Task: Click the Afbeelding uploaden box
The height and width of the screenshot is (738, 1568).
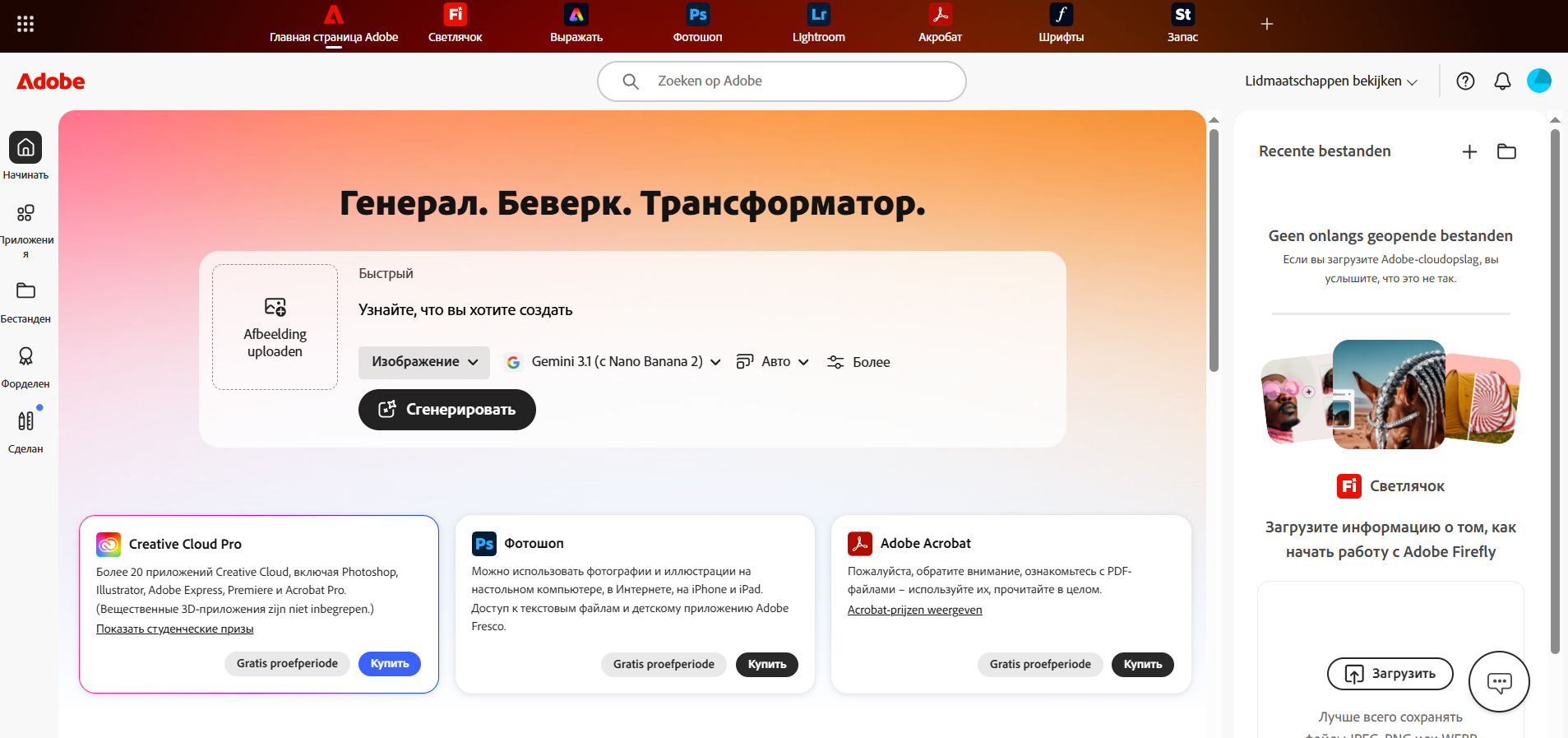Action: pyautogui.click(x=275, y=327)
